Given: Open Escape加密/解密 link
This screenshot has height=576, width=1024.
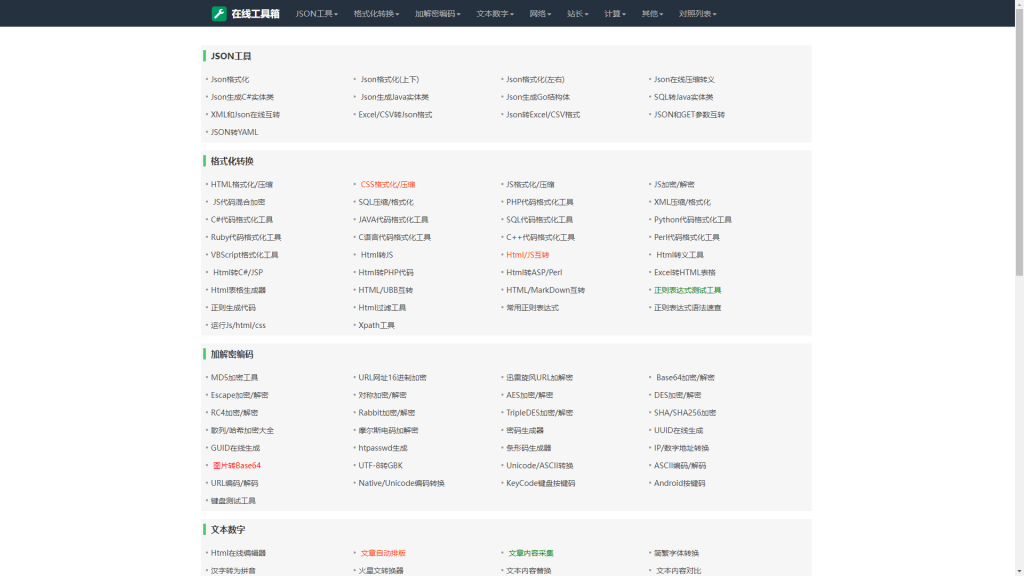Looking at the screenshot, I should 240,396.
